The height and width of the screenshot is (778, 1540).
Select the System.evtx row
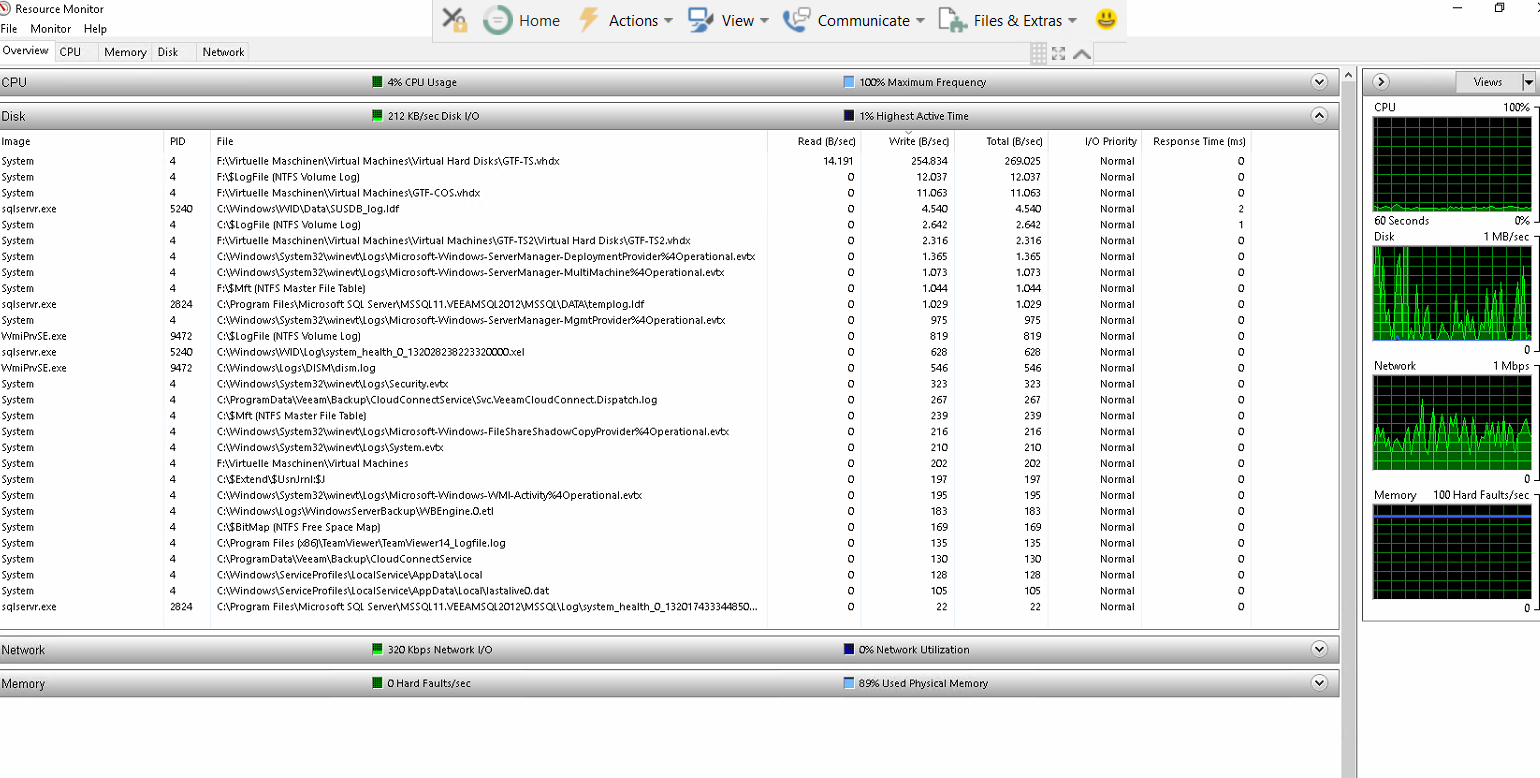625,447
